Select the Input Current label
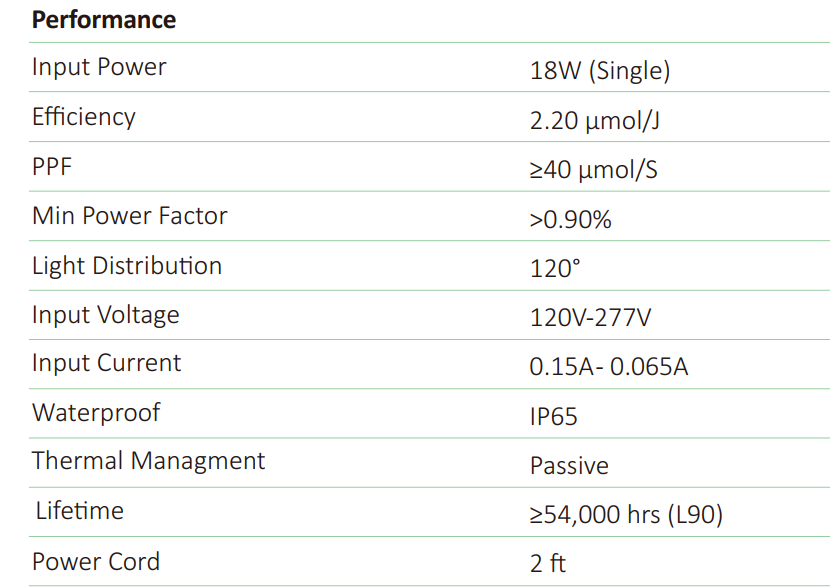 [x=107, y=363]
